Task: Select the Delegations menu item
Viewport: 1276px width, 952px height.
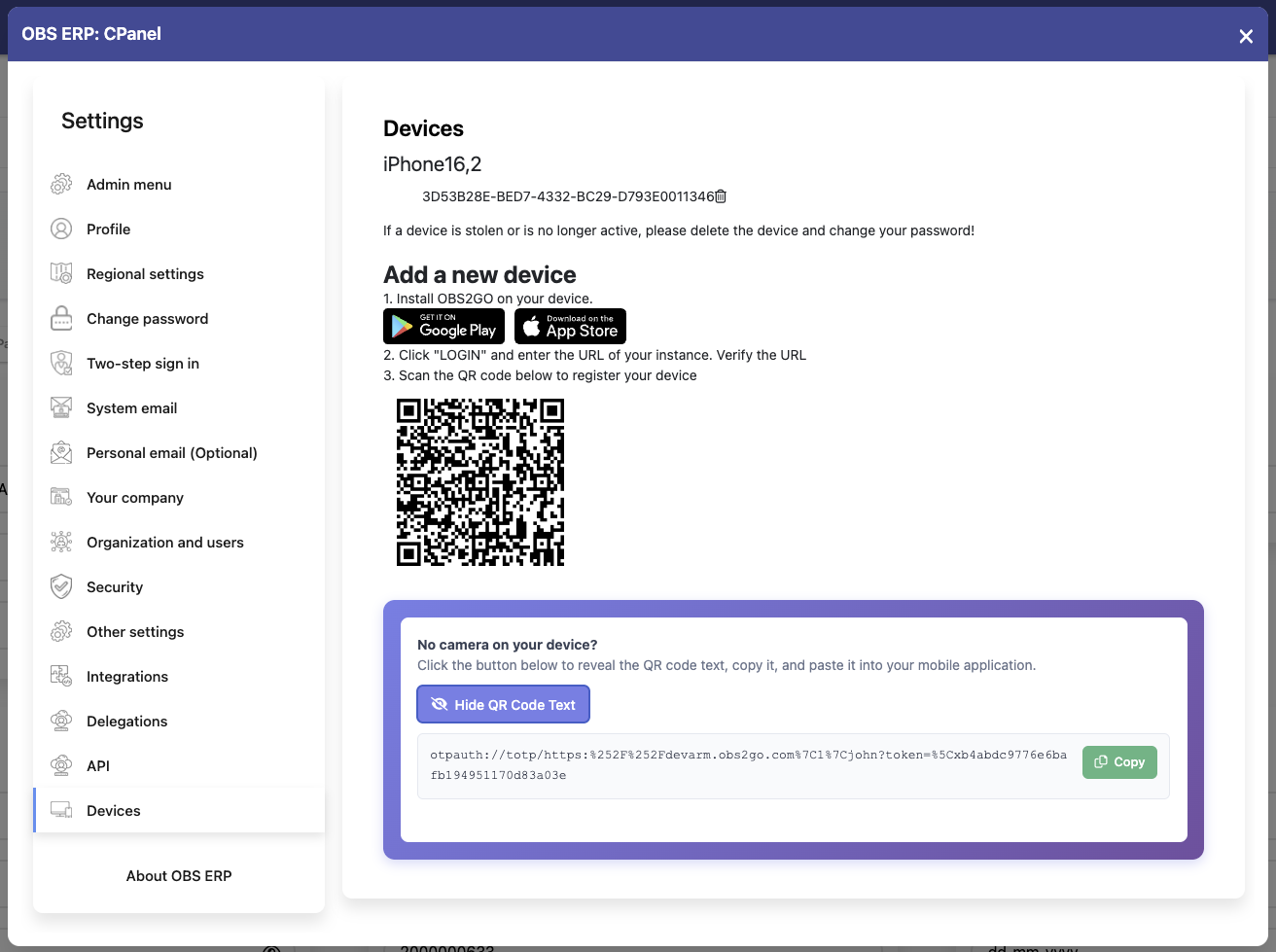Action: click(x=126, y=722)
